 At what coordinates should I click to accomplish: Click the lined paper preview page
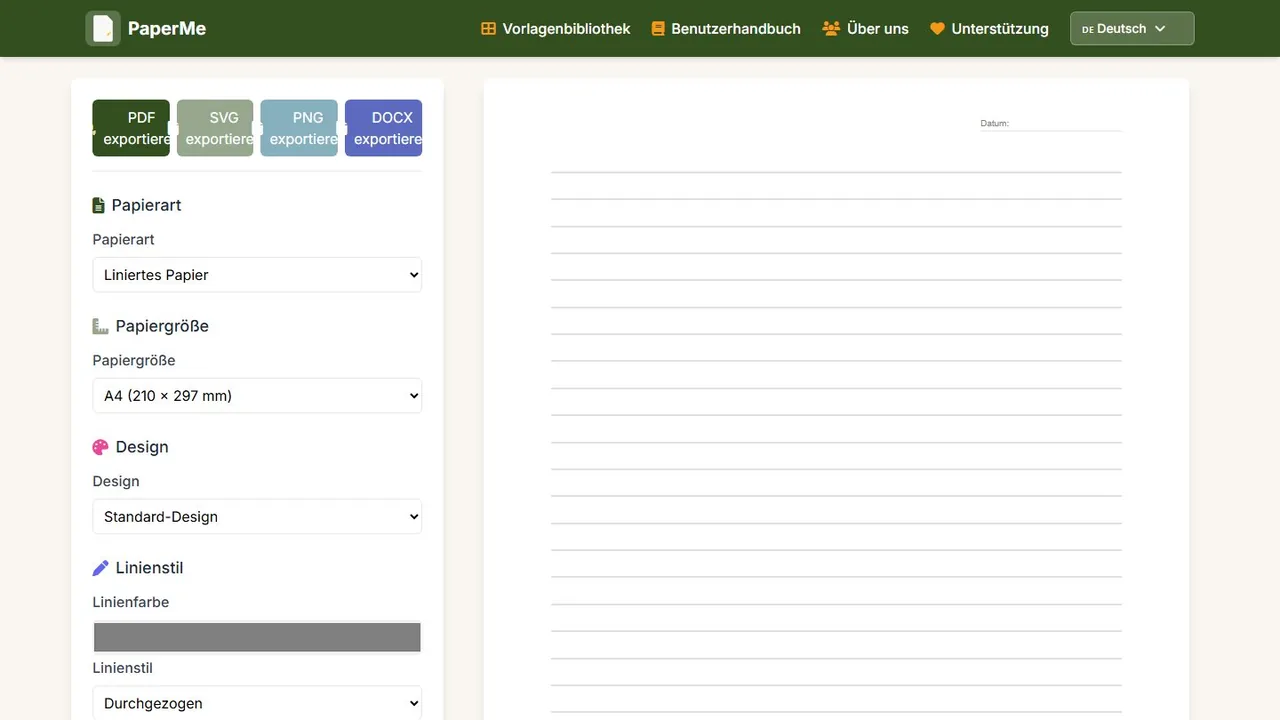tap(836, 400)
